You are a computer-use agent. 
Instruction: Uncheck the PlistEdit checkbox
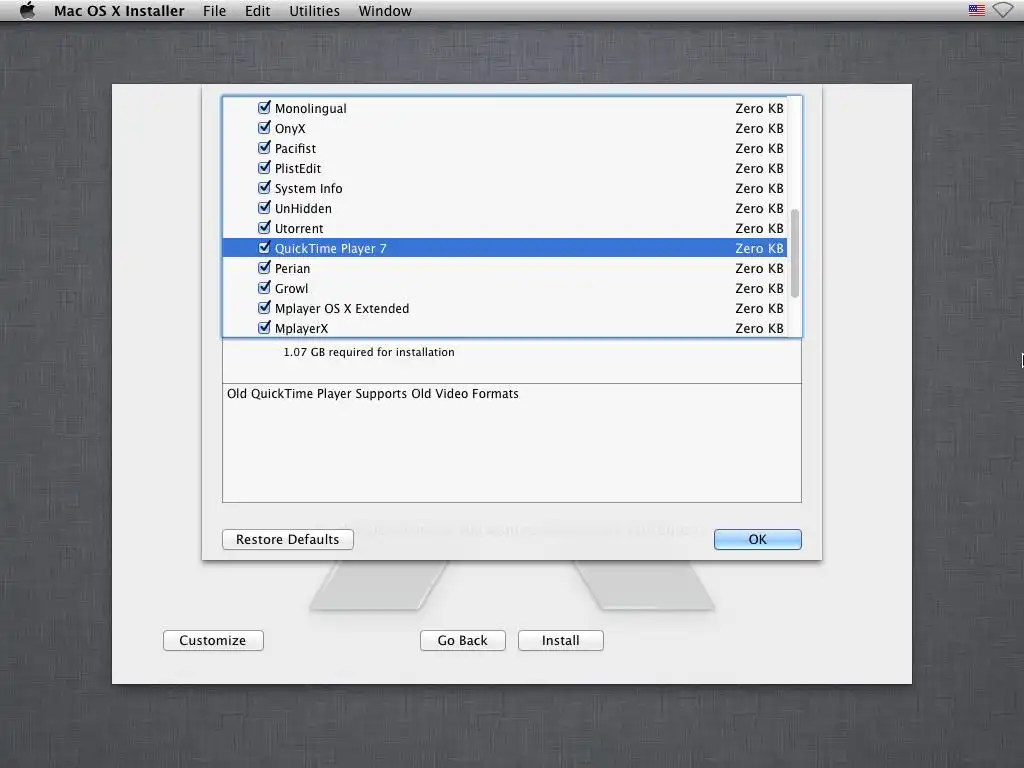point(264,168)
